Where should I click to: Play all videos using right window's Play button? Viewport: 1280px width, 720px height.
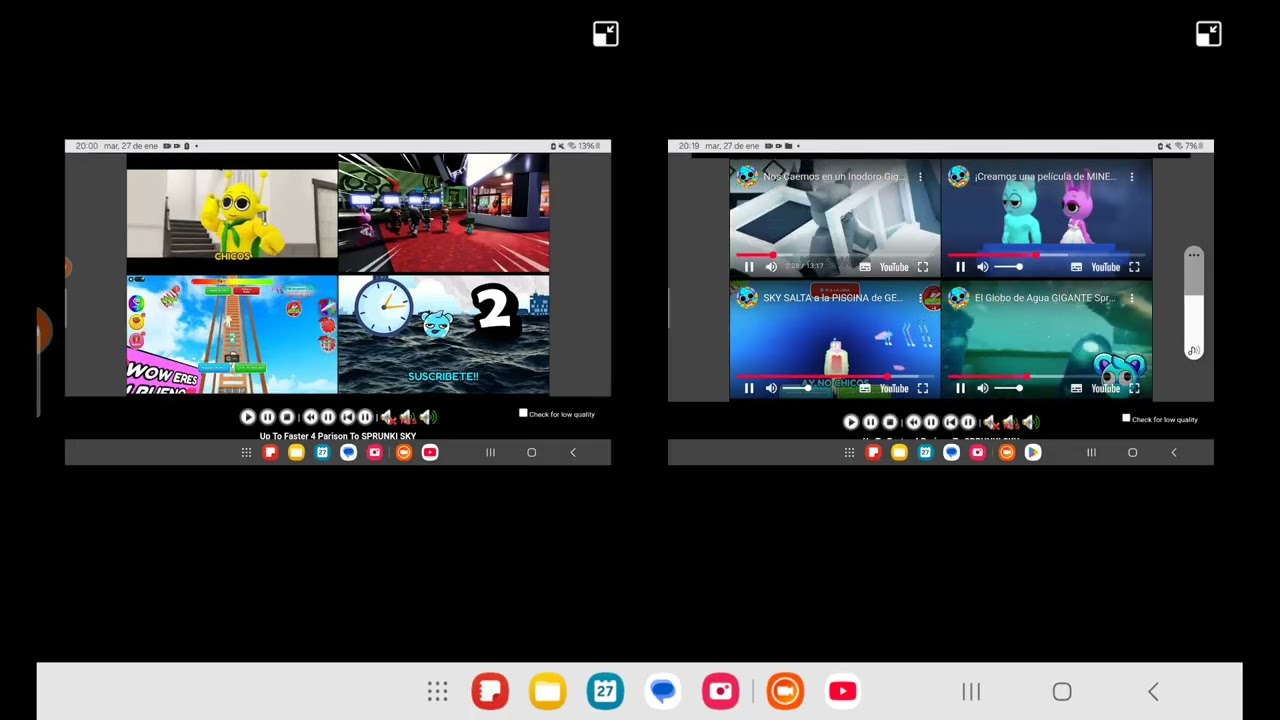tap(851, 423)
